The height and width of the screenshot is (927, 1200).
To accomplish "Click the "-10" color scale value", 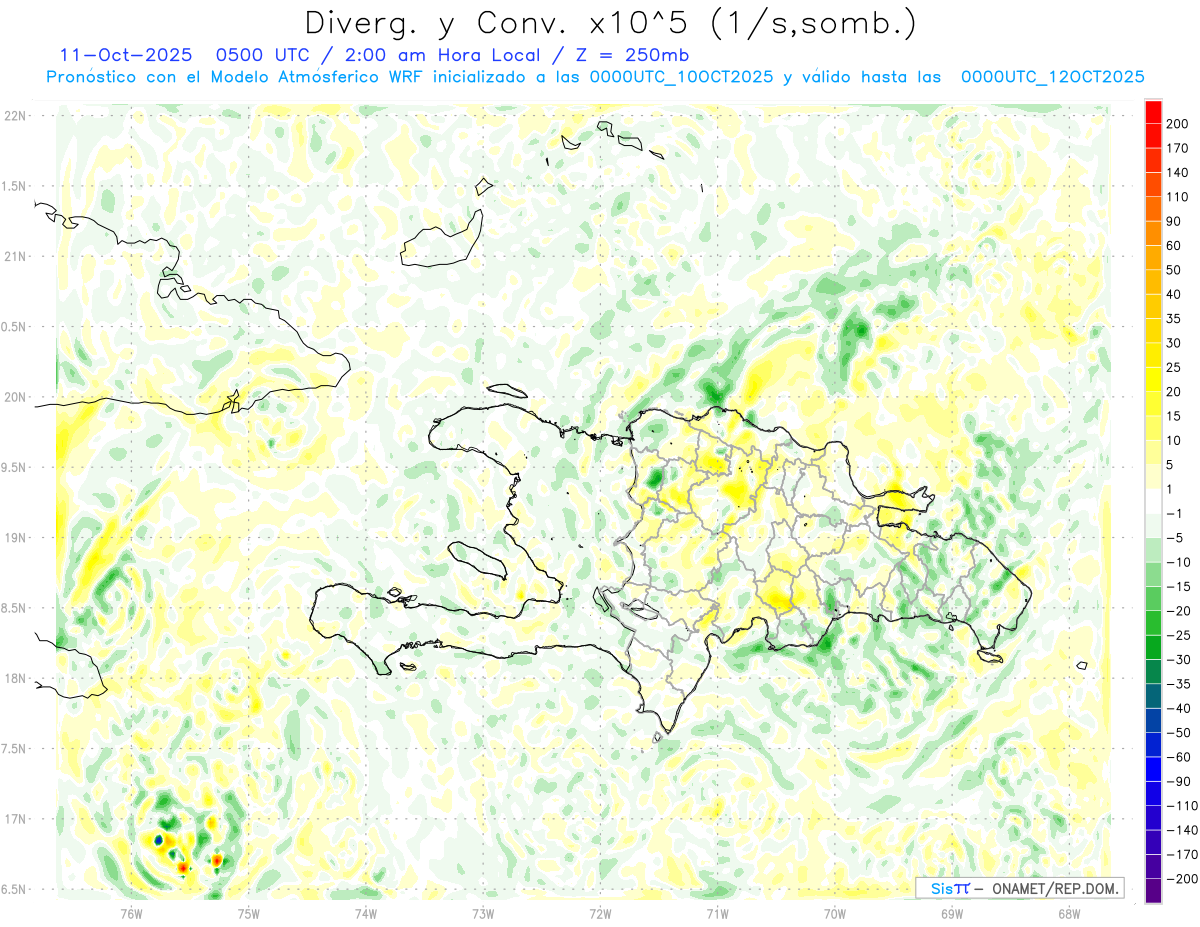I will [x=1179, y=562].
